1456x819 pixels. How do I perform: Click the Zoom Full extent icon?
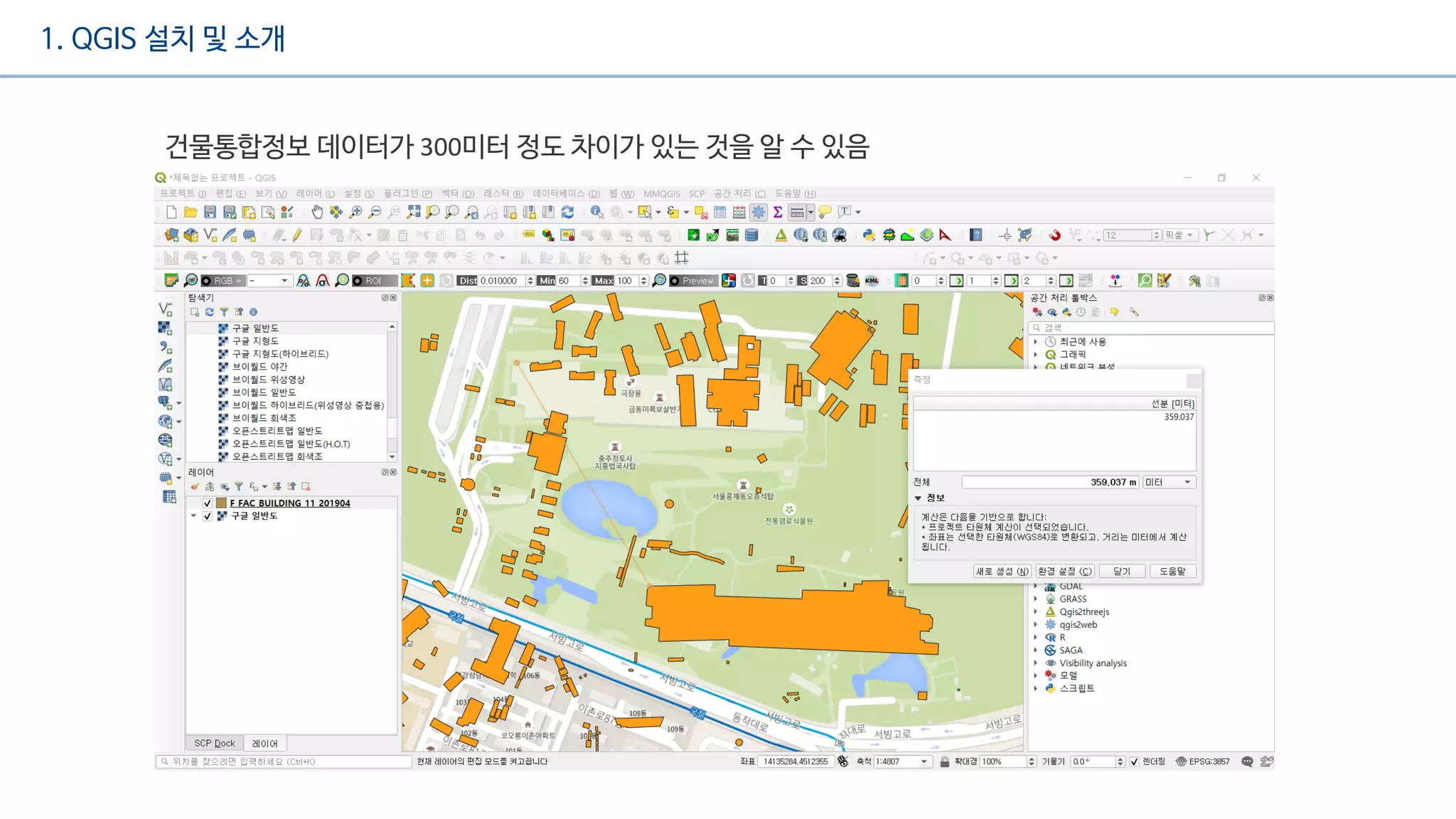coord(414,212)
